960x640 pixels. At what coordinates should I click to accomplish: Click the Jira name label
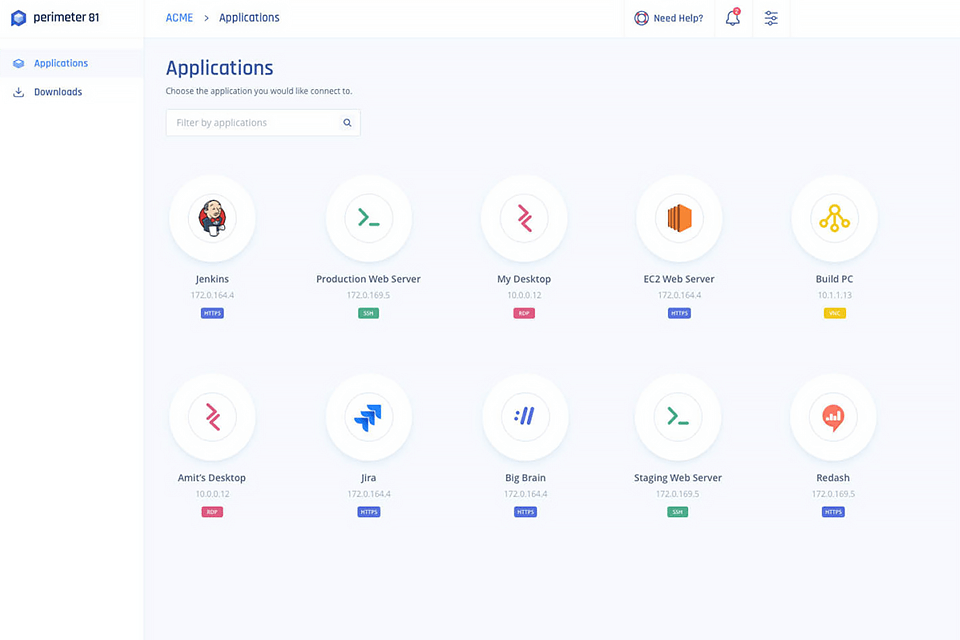(369, 478)
